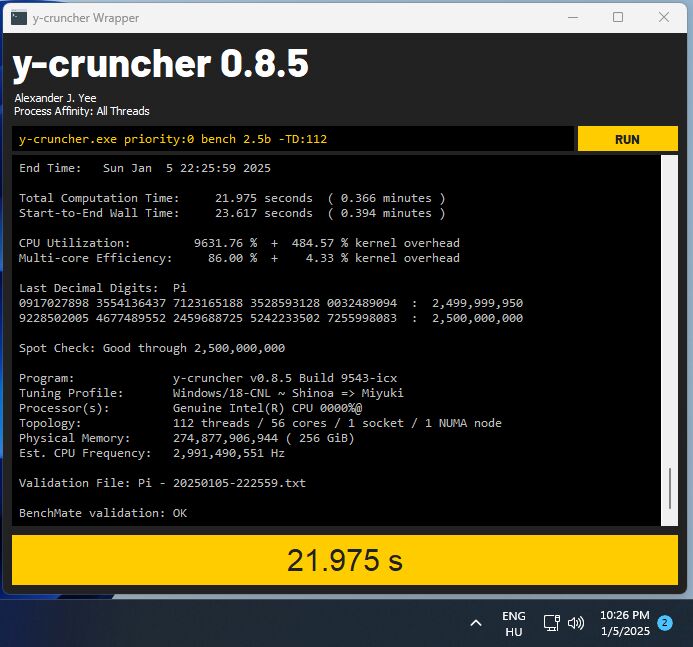Show hidden icons chevron in system tray

tap(476, 624)
